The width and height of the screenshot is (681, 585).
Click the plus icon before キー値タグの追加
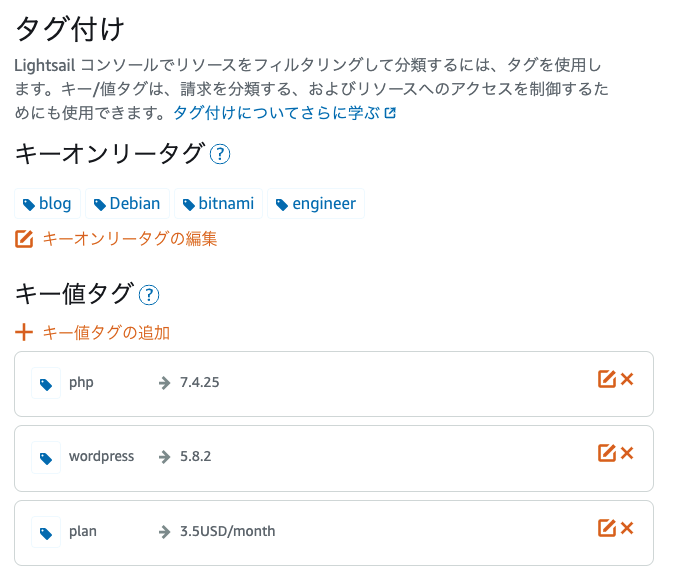pyautogui.click(x=24, y=333)
